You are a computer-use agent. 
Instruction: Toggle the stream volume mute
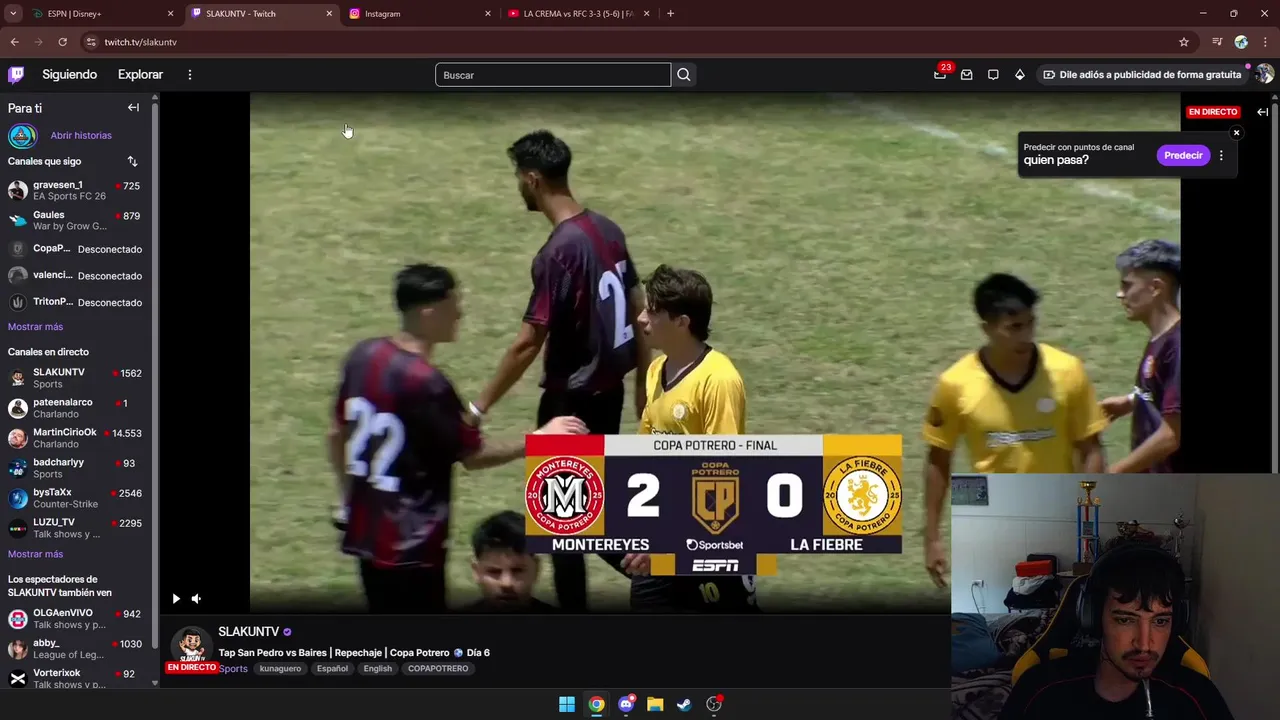click(x=196, y=599)
